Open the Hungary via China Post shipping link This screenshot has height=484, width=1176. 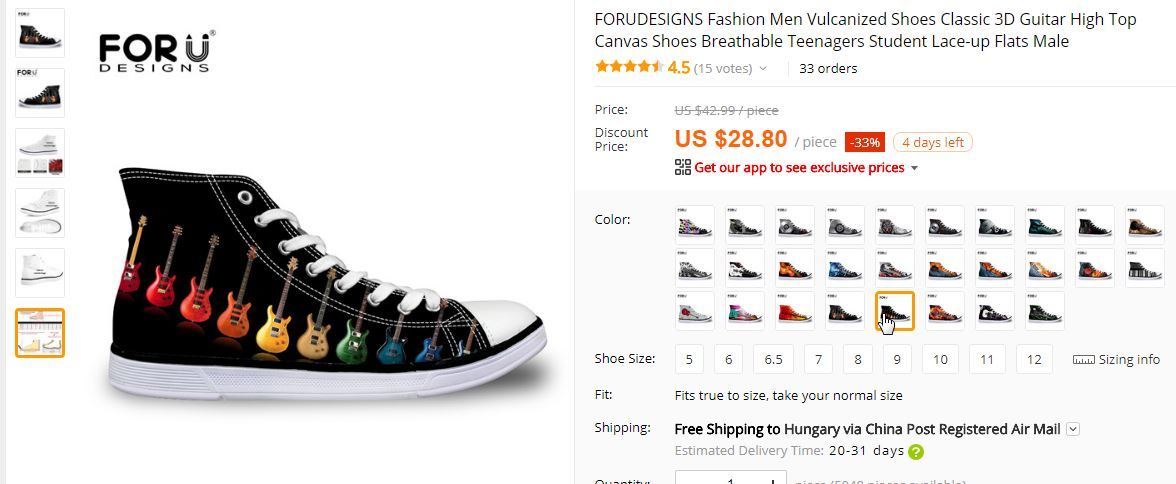tap(922, 429)
